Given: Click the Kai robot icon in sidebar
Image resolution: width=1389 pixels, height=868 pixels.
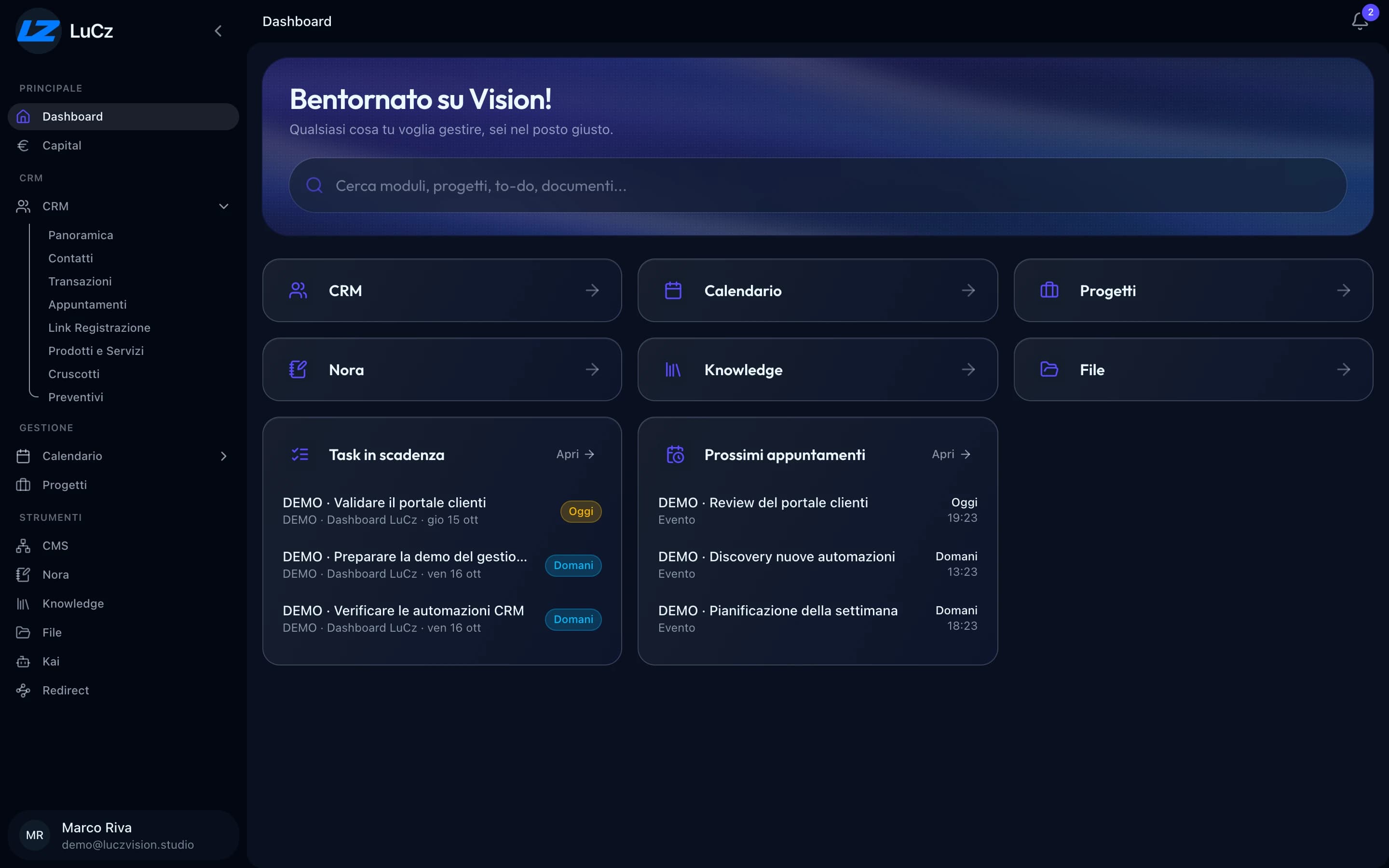Looking at the screenshot, I should (23, 661).
